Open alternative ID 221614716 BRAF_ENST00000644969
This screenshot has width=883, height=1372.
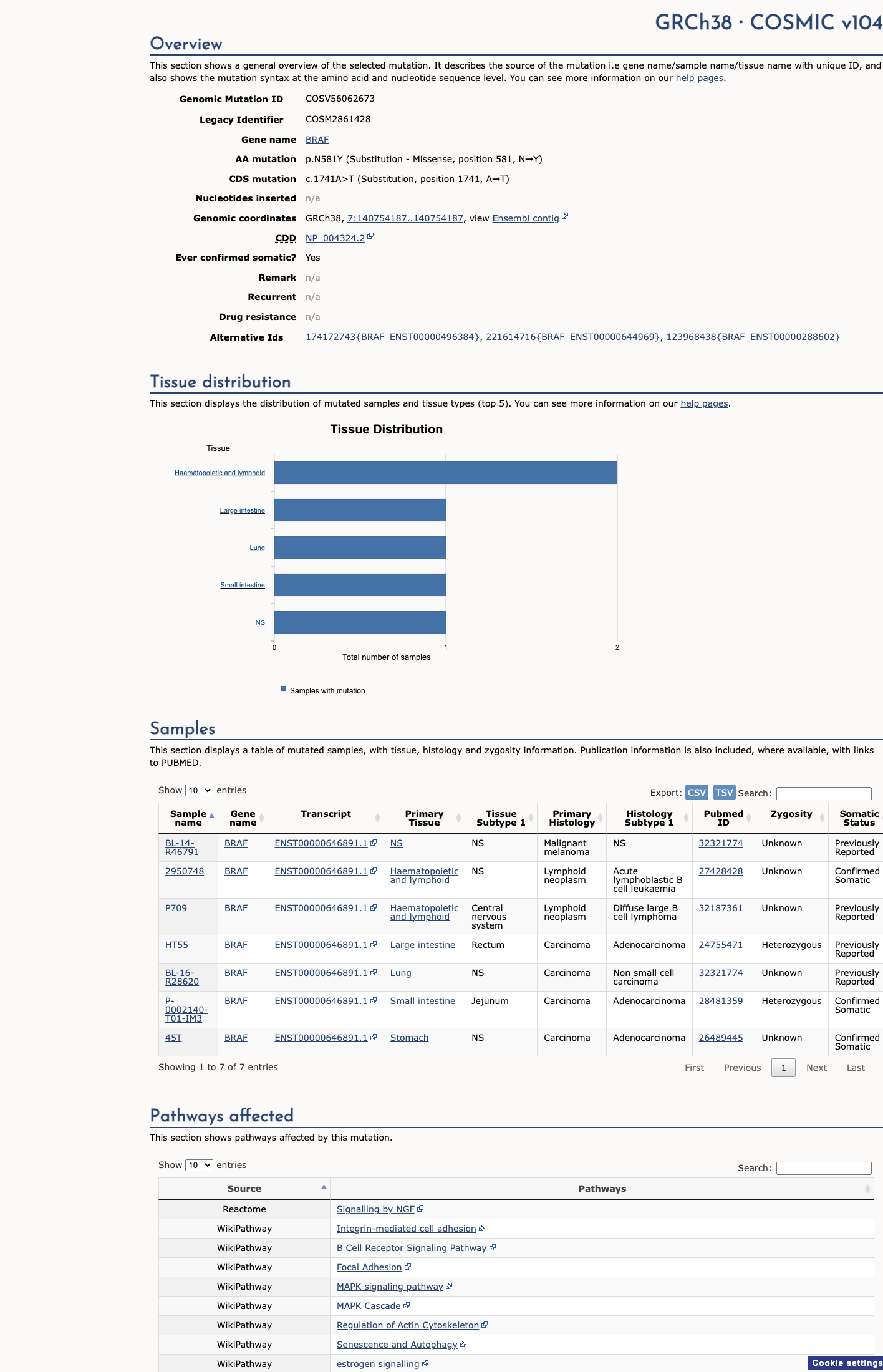pyautogui.click(x=573, y=337)
